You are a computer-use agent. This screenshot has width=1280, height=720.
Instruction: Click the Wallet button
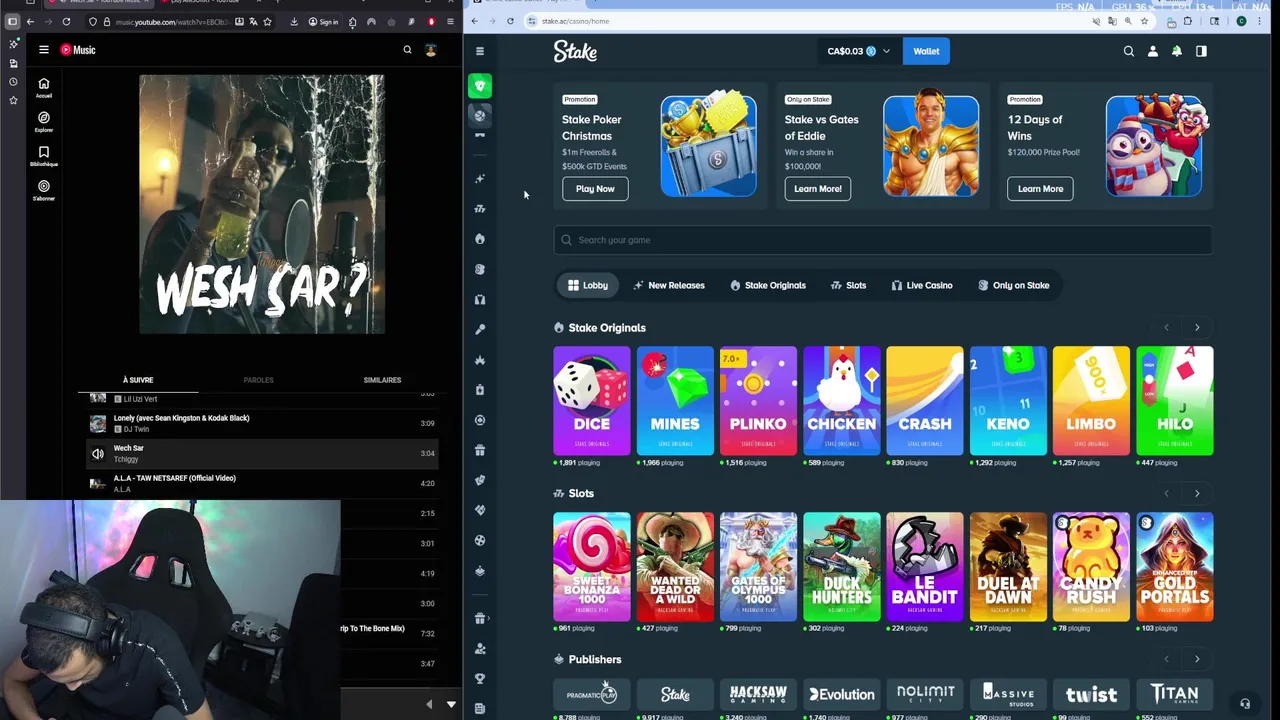point(926,51)
